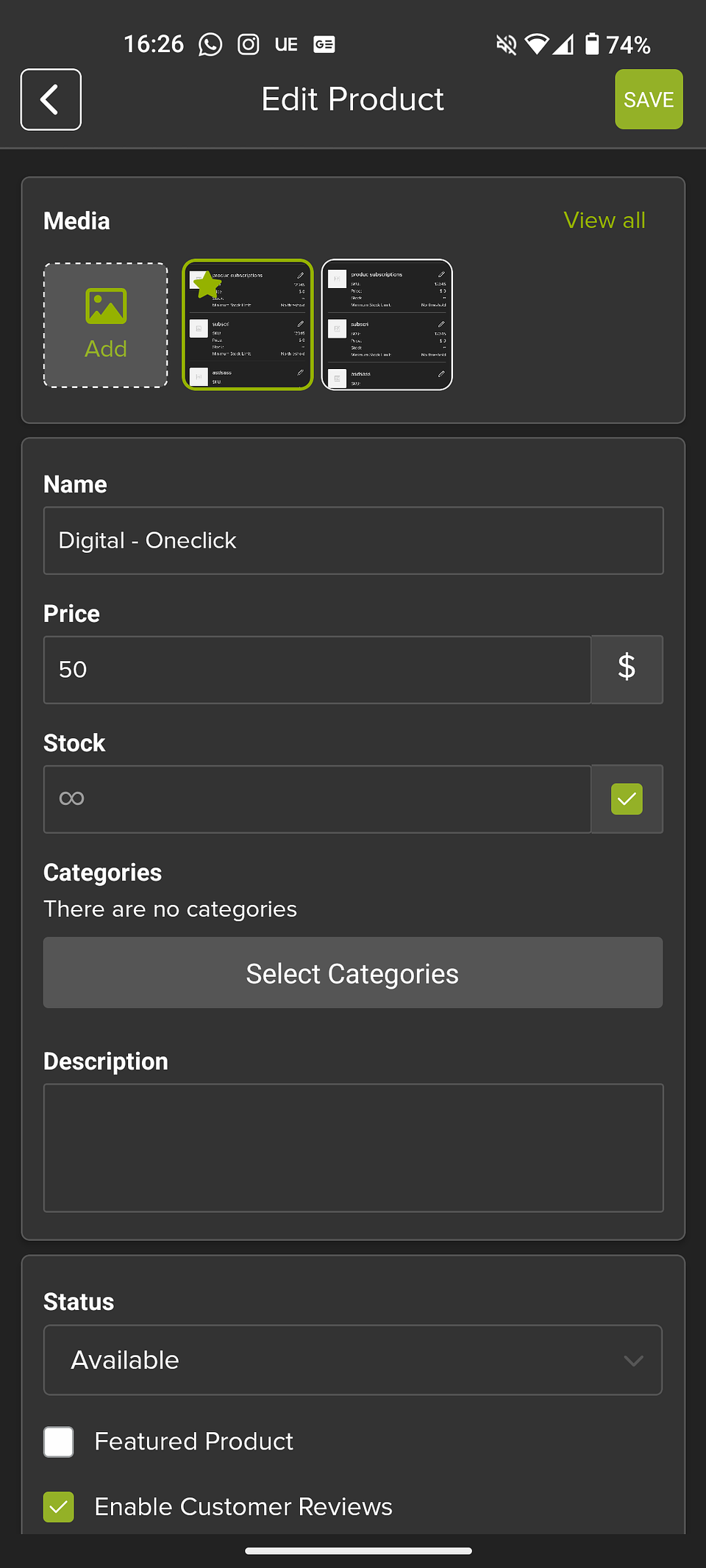Screen dimensions: 706x1568
Task: Click the empty Description text area
Action: [x=353, y=1148]
